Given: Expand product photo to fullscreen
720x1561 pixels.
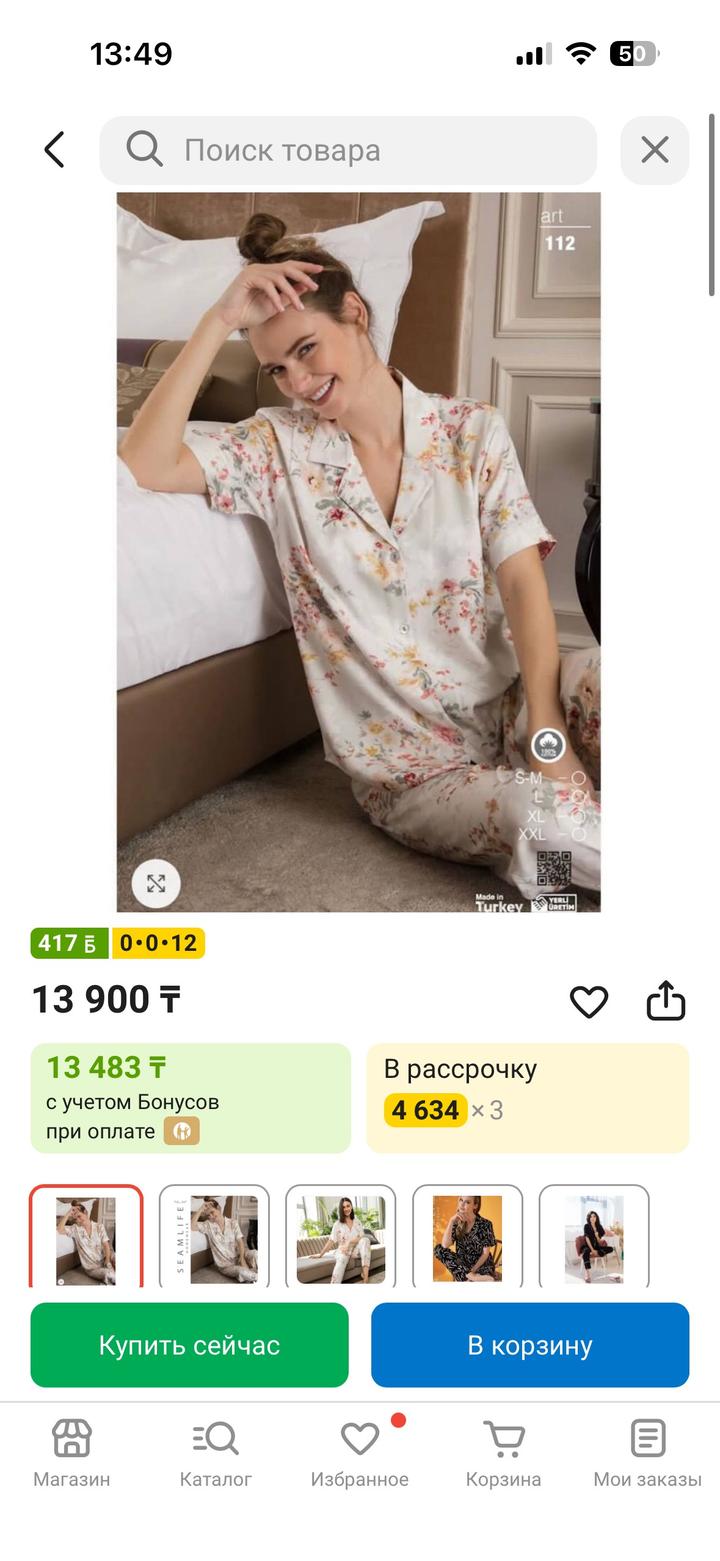Looking at the screenshot, I should pos(156,884).
